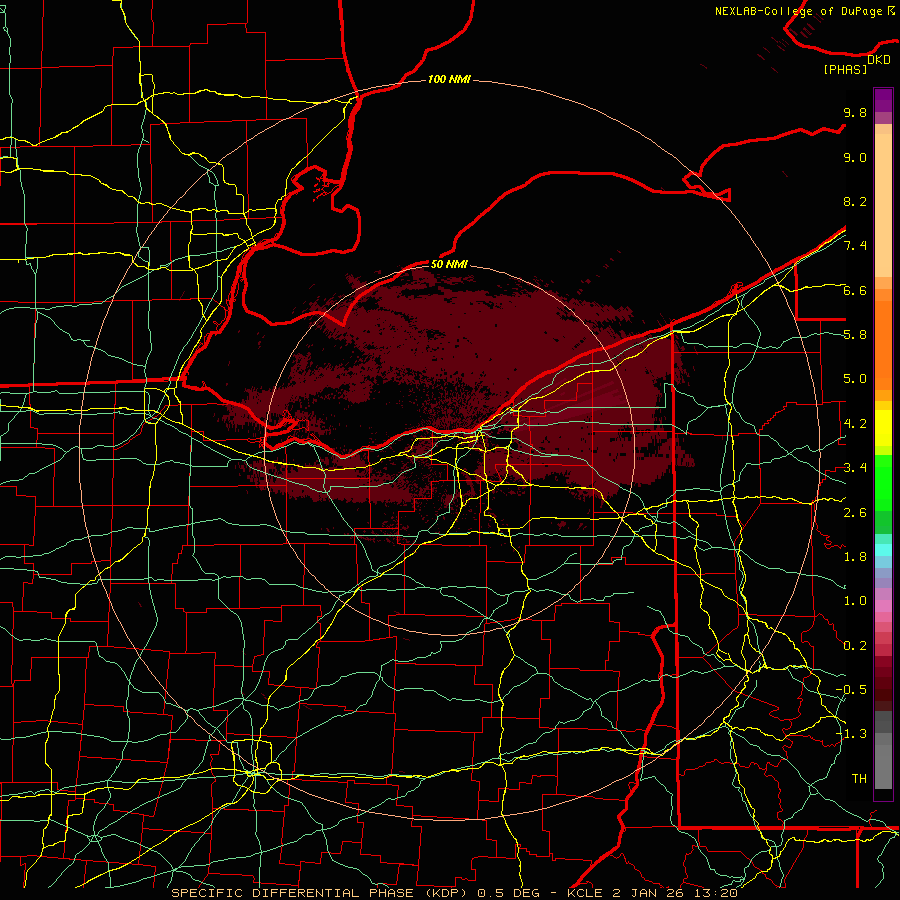
Task: Pick the dark purple swatch atop color bar
Action: point(883,100)
